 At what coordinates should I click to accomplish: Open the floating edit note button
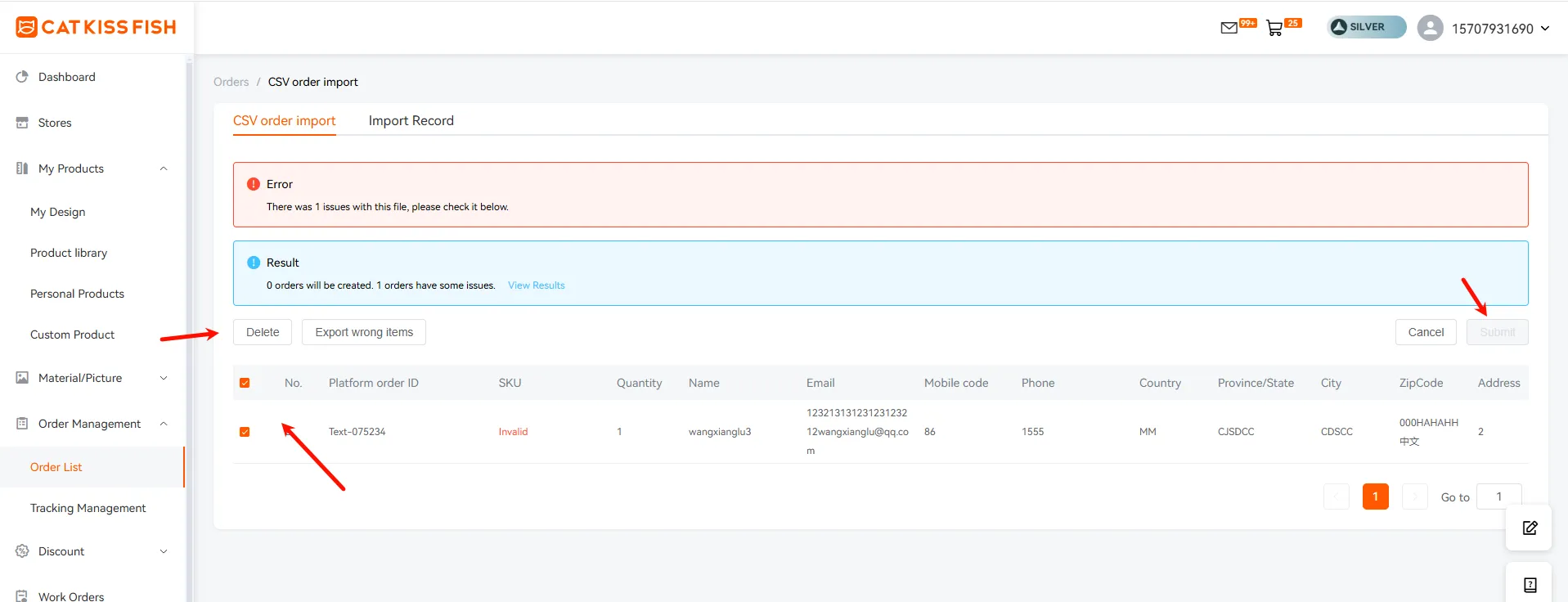coord(1530,528)
